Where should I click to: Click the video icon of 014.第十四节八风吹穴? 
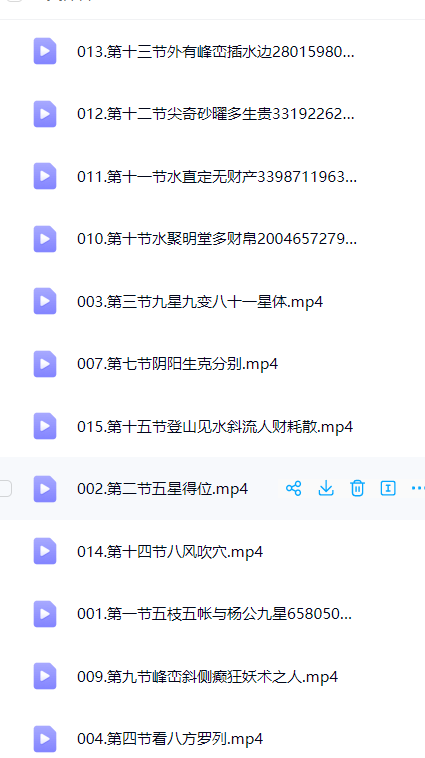pyautogui.click(x=45, y=551)
